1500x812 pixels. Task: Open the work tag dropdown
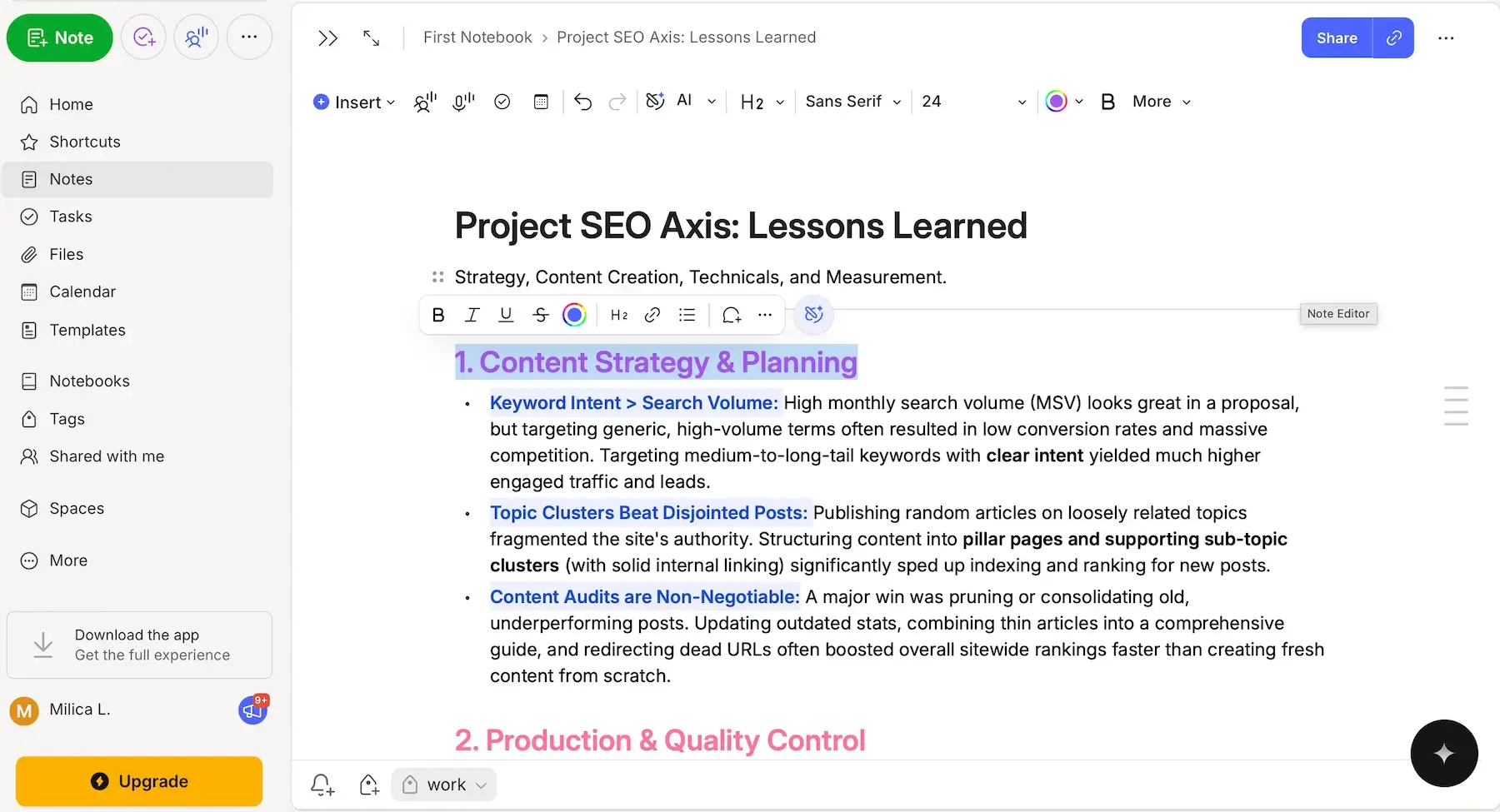point(444,785)
